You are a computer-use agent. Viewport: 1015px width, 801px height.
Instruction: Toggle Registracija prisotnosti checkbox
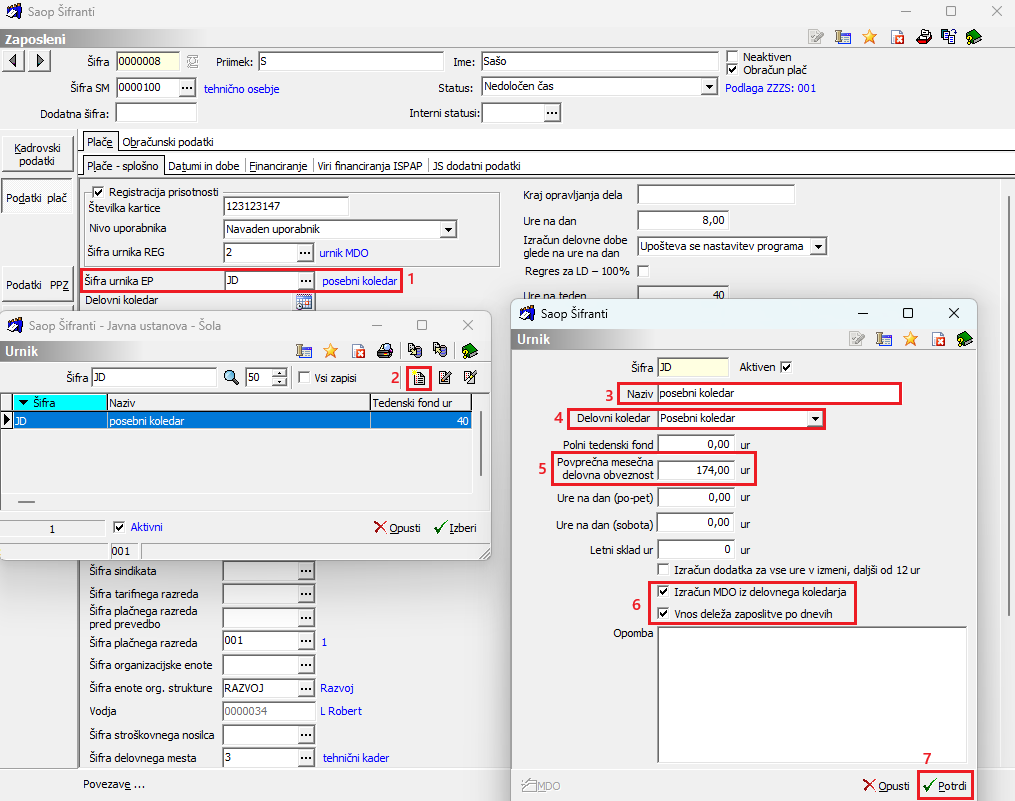coord(98,192)
